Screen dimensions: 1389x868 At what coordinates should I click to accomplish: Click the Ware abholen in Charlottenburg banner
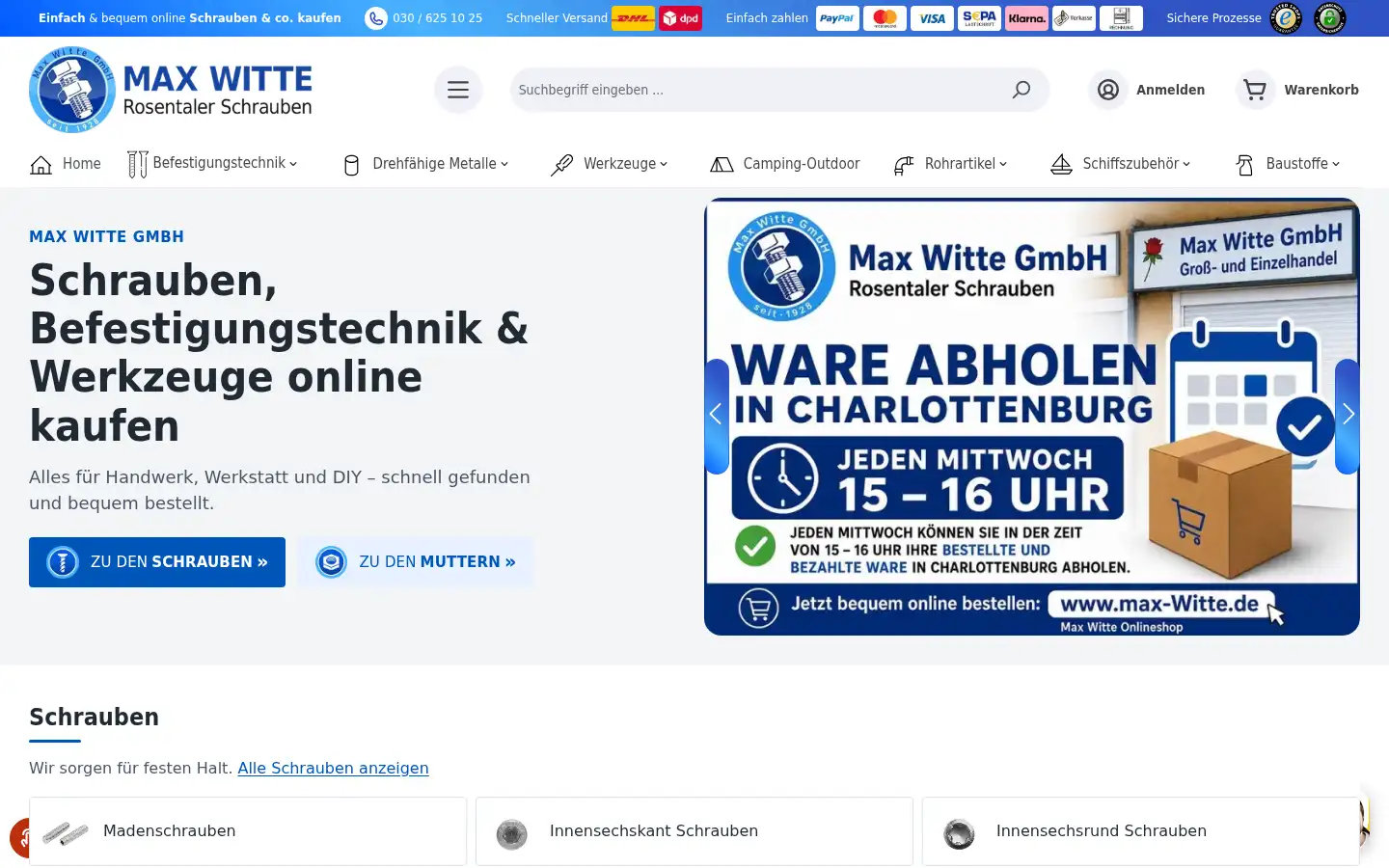point(1032,417)
